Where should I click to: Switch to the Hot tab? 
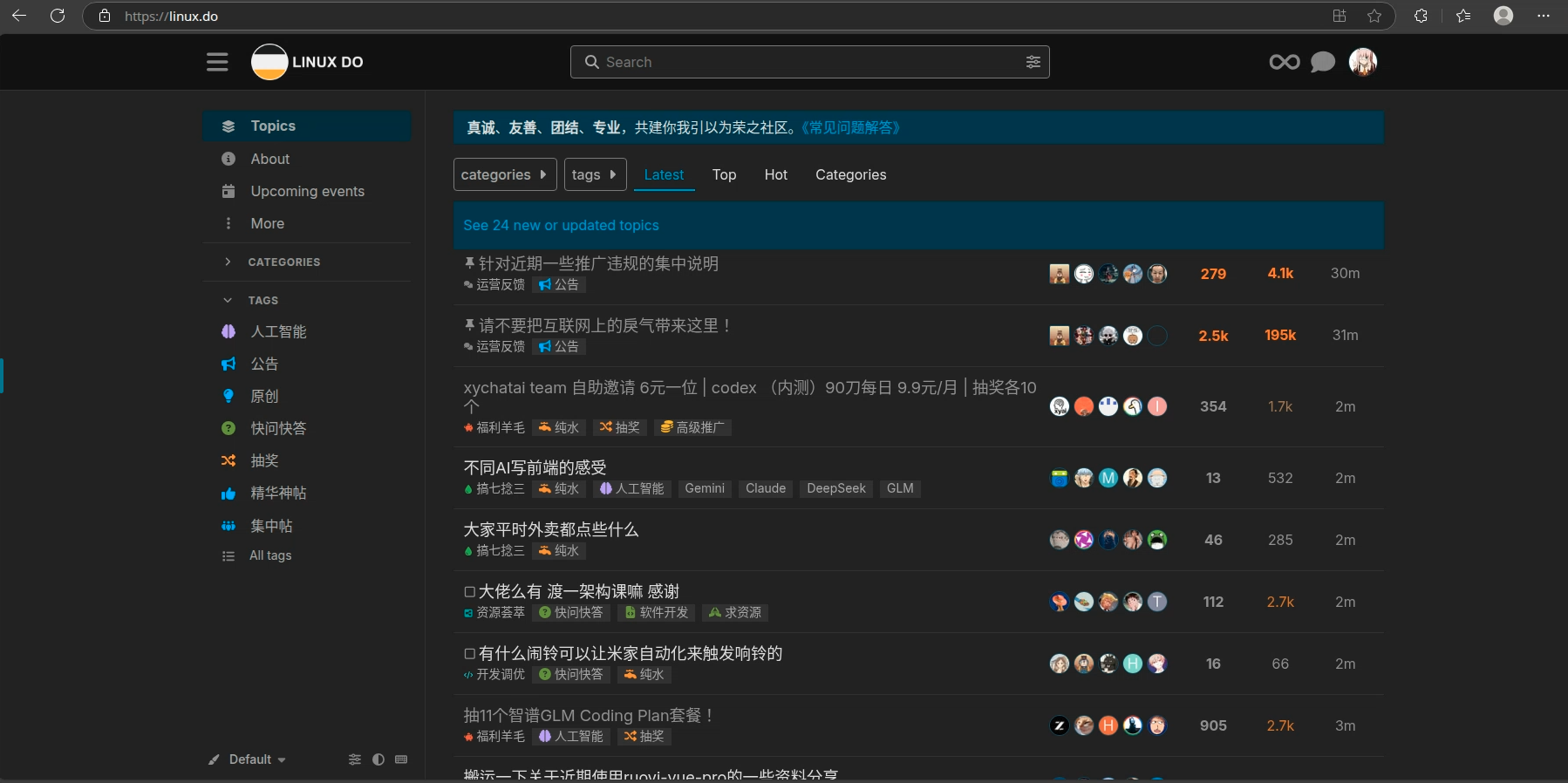(775, 174)
